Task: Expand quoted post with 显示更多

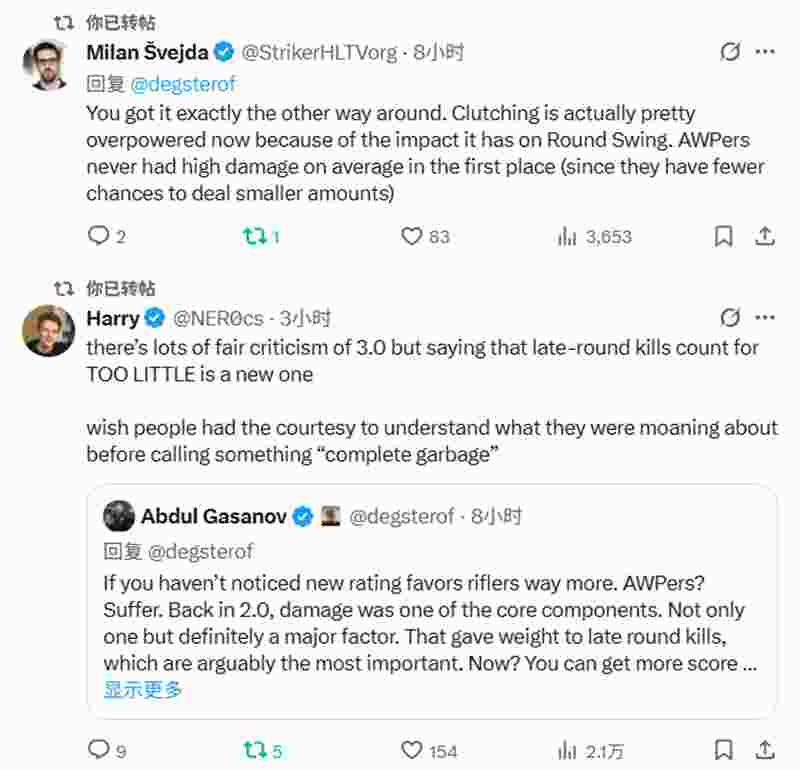Action: [x=144, y=689]
